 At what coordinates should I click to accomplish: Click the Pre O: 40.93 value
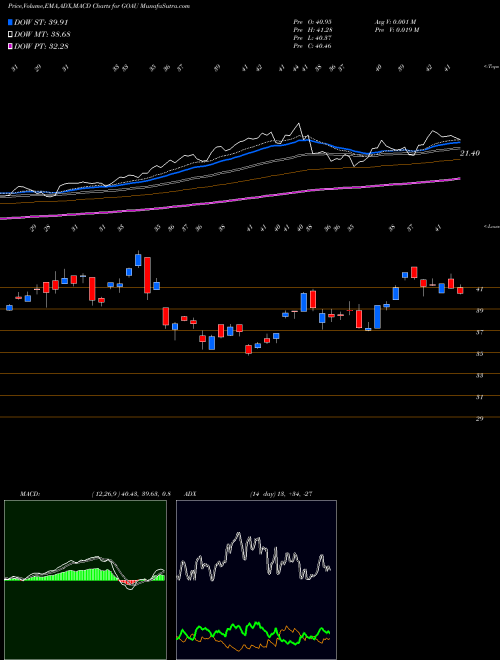[x=313, y=22]
